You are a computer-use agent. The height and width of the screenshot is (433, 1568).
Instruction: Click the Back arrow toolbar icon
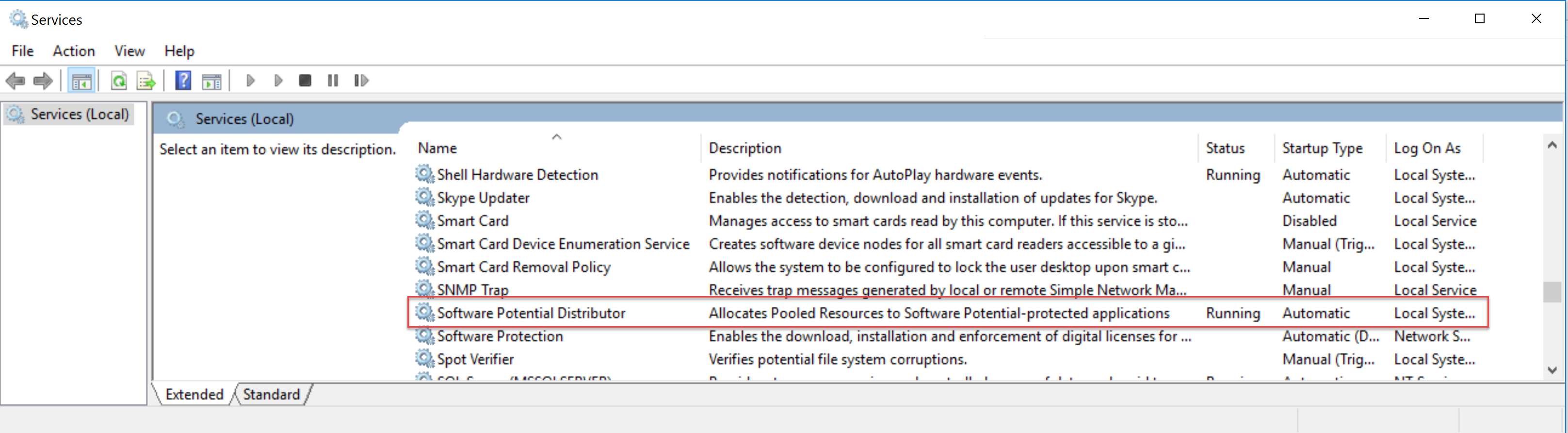(15, 81)
